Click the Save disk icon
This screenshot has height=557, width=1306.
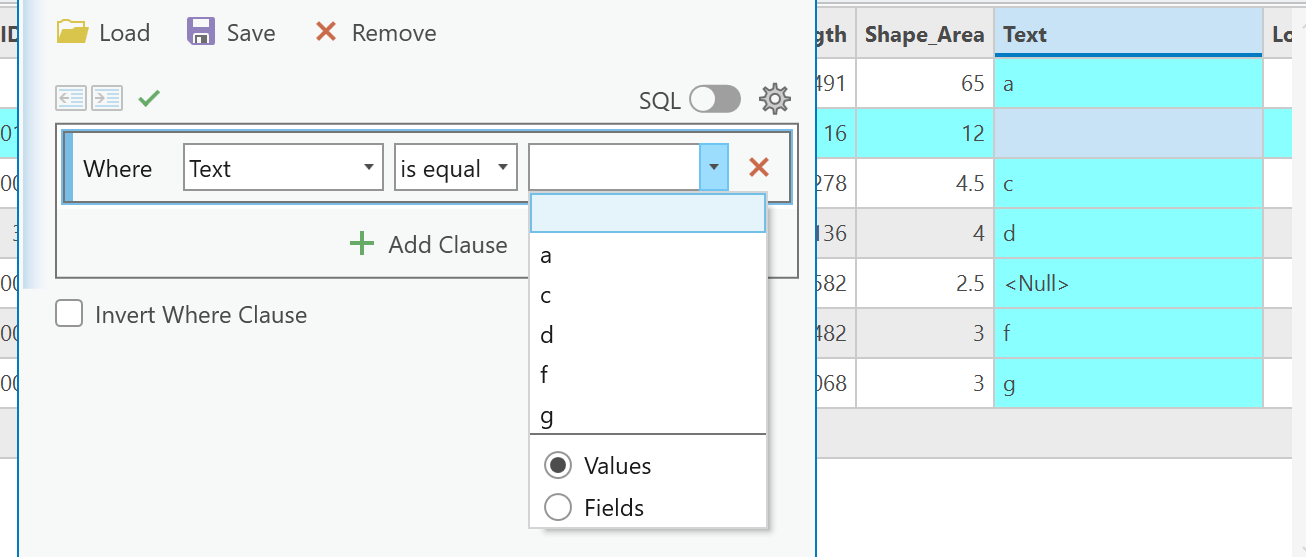click(201, 32)
